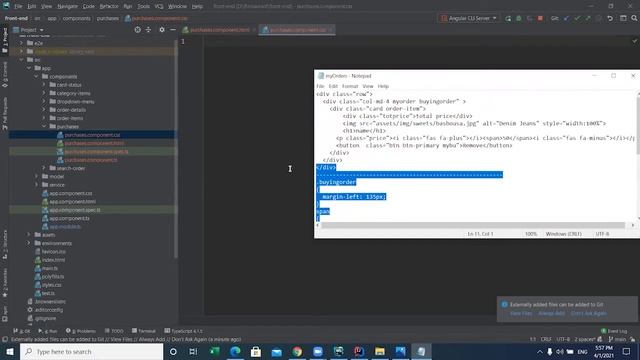Expand the e2e folder
640x360 pixels.
point(21,43)
